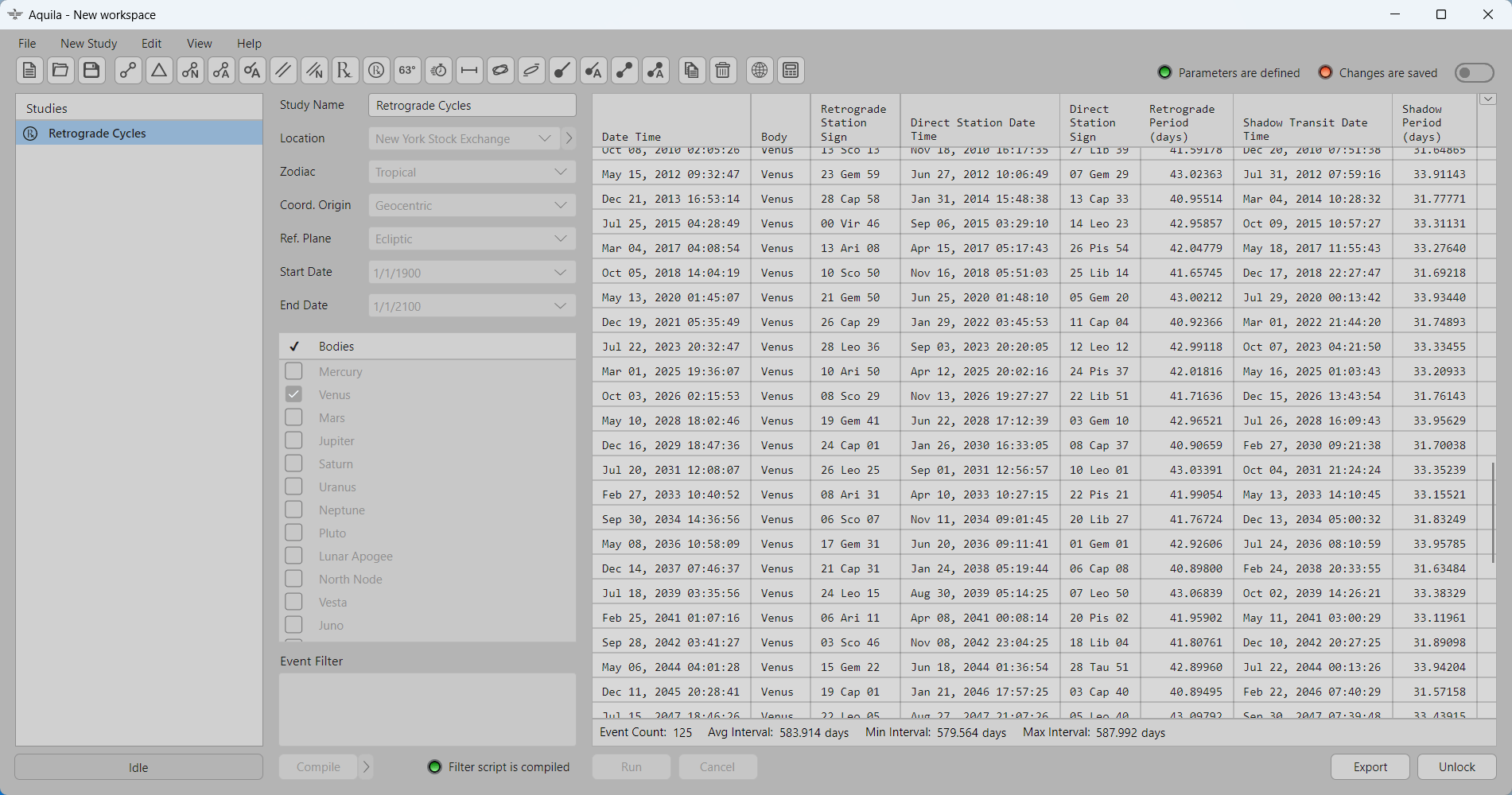Uncheck the Venus body checkbox

pyautogui.click(x=293, y=394)
